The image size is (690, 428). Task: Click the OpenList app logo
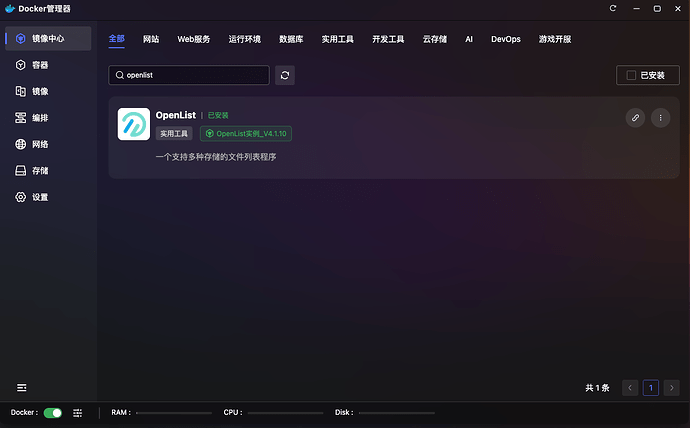(x=134, y=124)
